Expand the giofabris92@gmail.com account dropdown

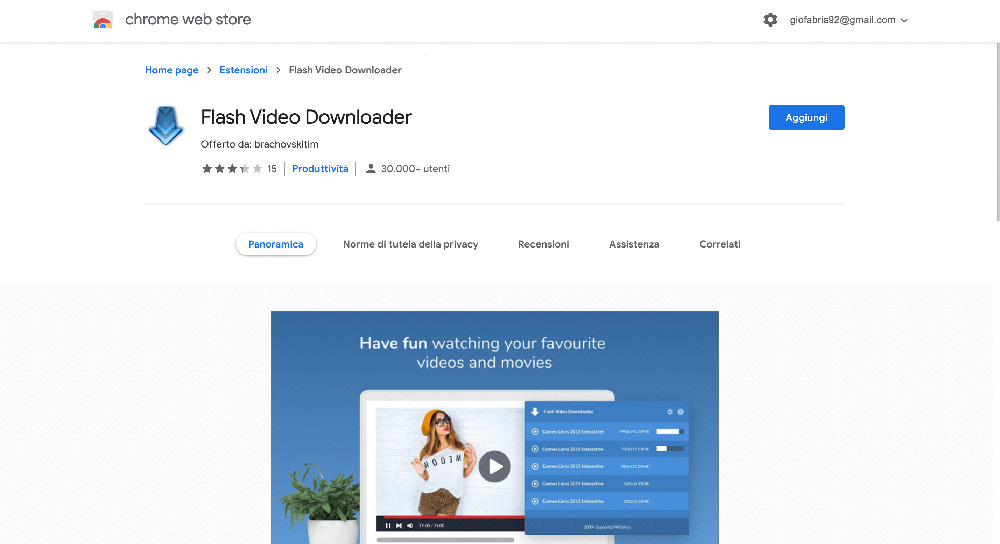(x=848, y=20)
